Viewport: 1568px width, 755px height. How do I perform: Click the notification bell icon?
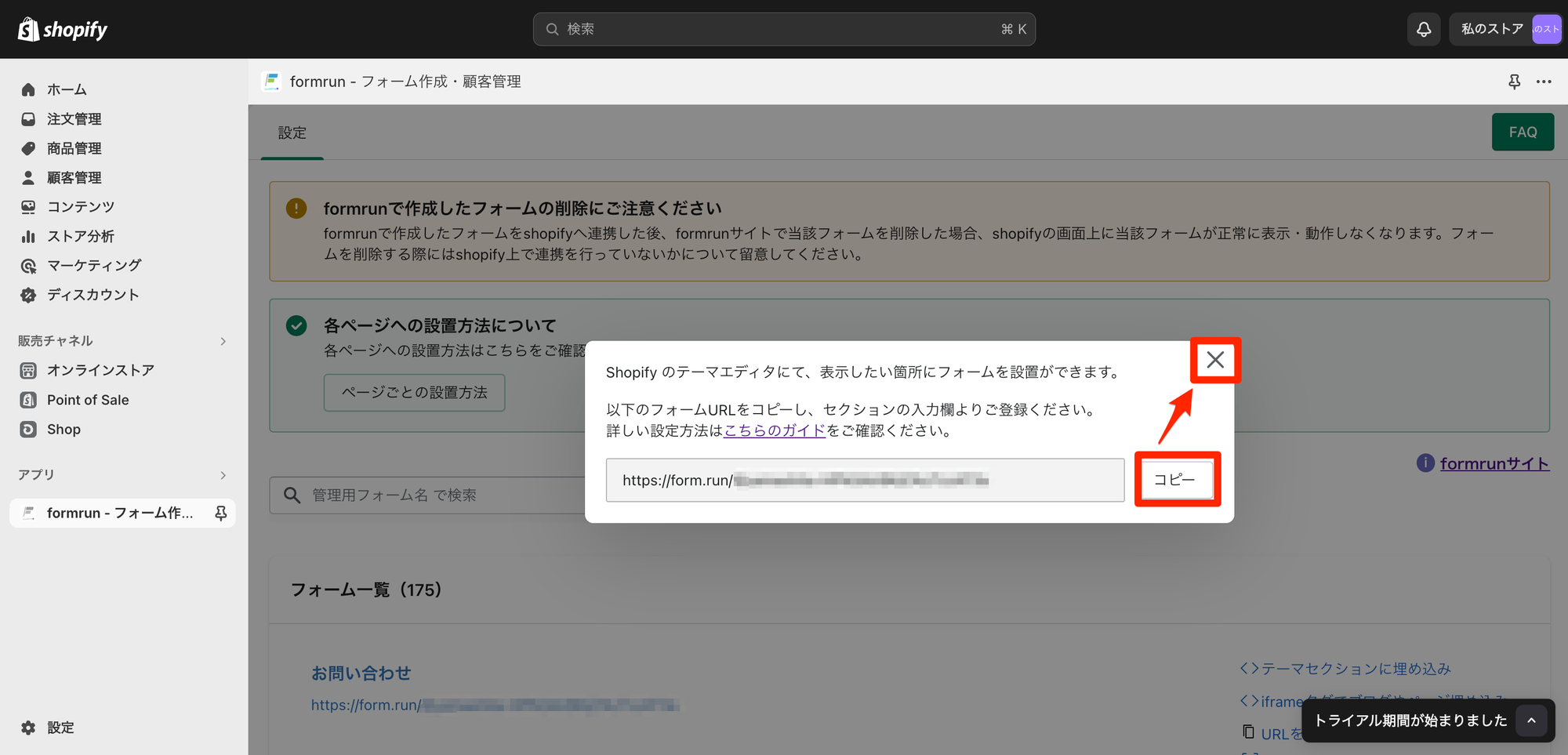(1424, 29)
